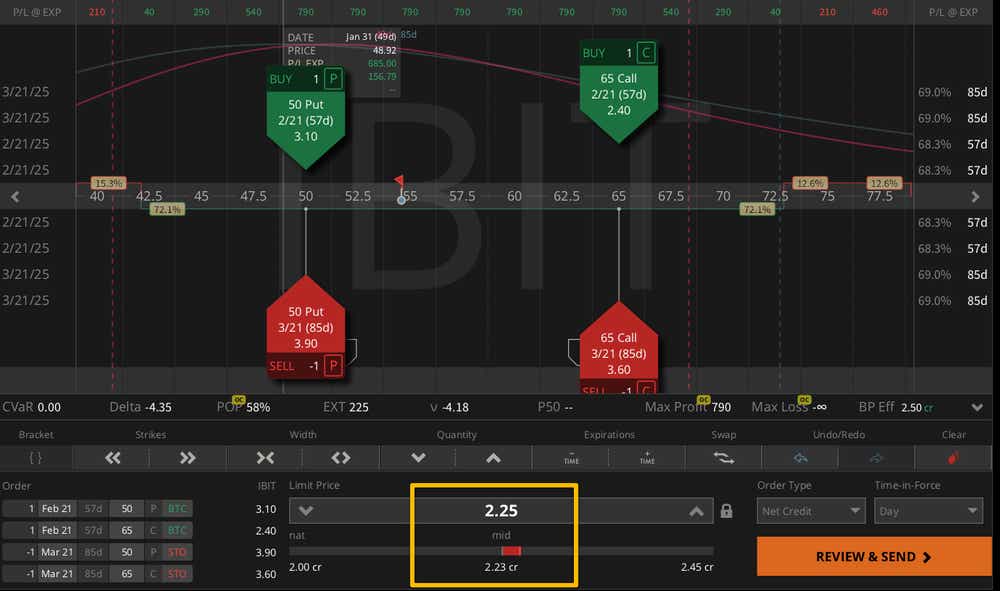This screenshot has width=1000, height=591.
Task: Click the Delta -4.35 statistic
Action: 140,407
